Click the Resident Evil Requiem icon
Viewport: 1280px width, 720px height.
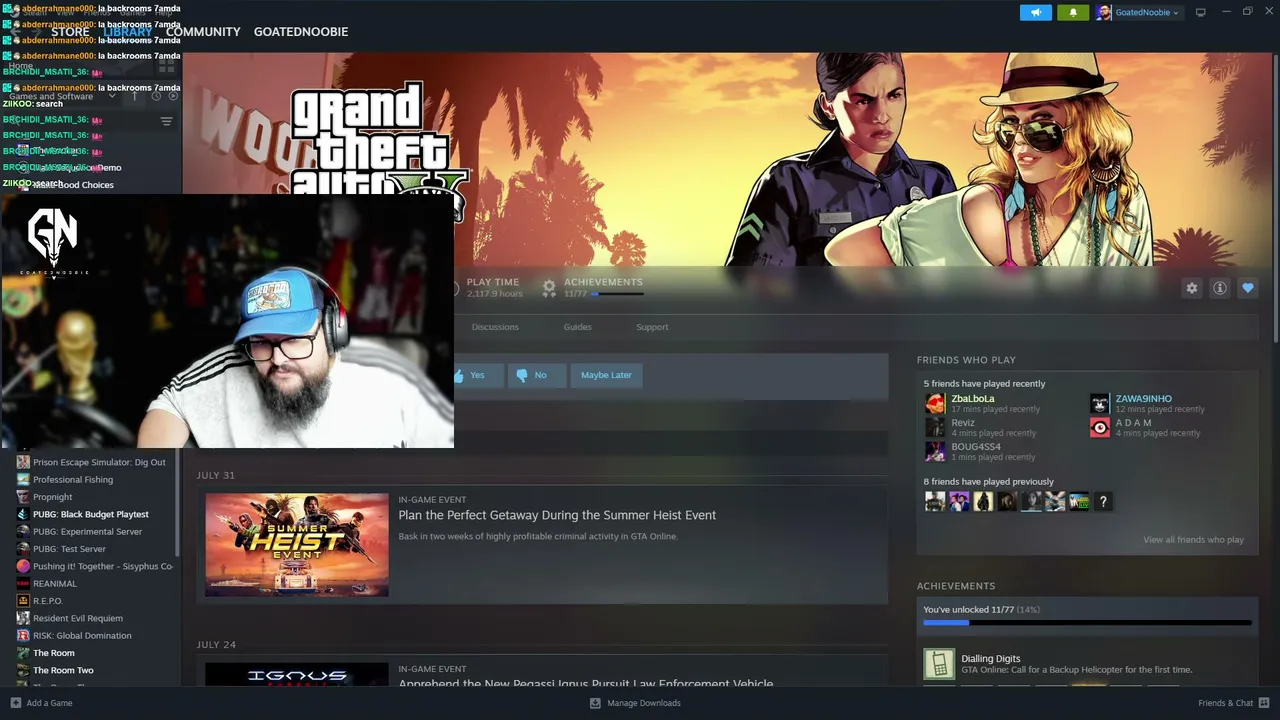23,618
